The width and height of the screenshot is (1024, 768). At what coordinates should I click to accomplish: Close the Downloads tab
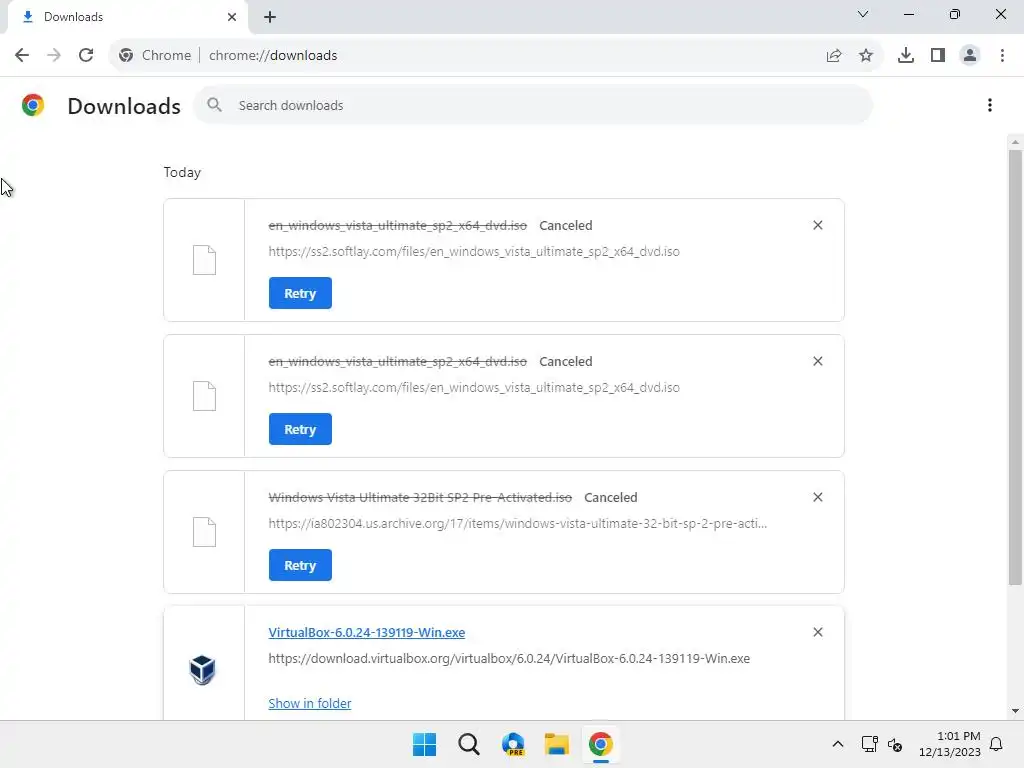(232, 17)
